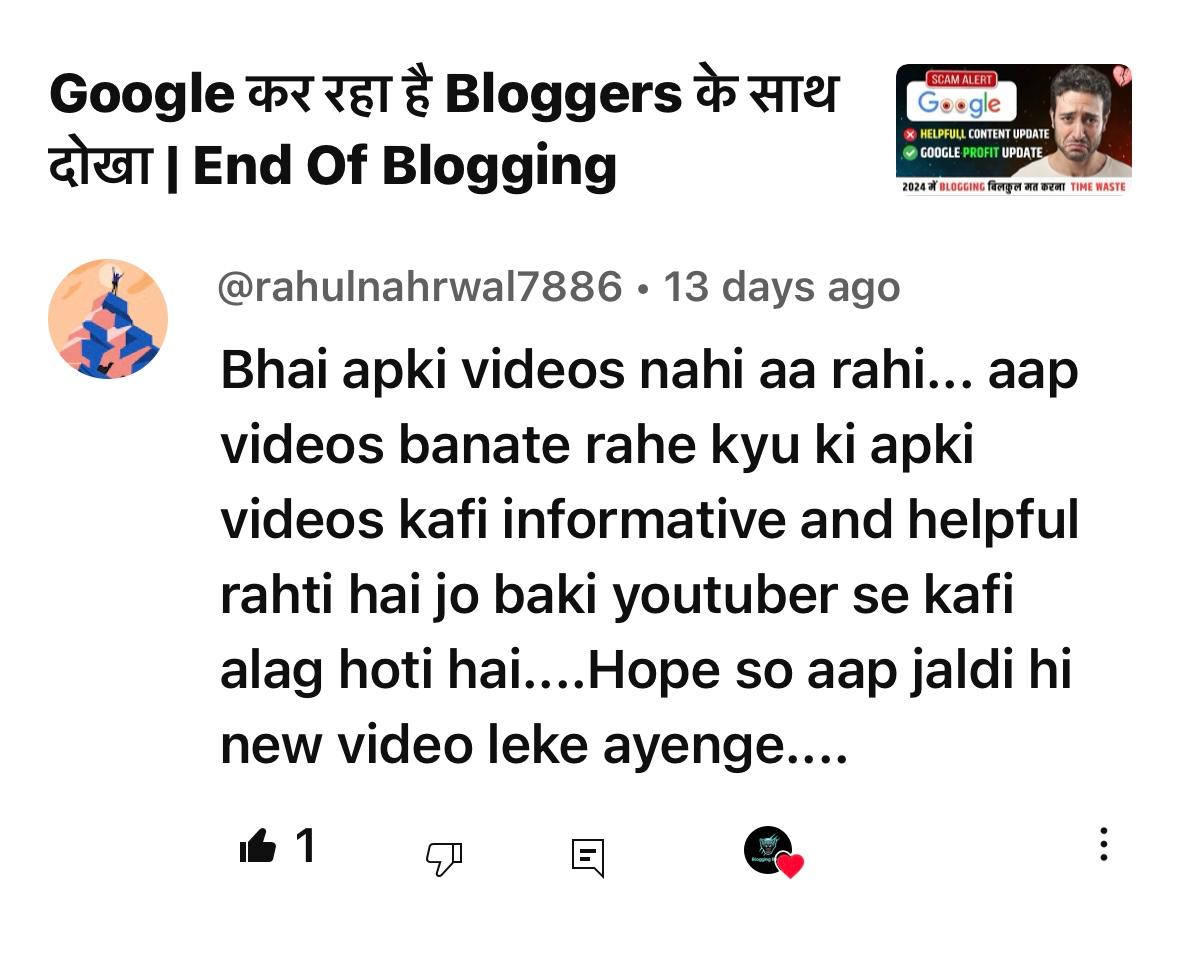
Task: Open the three-dot more options menu
Action: (x=1103, y=844)
